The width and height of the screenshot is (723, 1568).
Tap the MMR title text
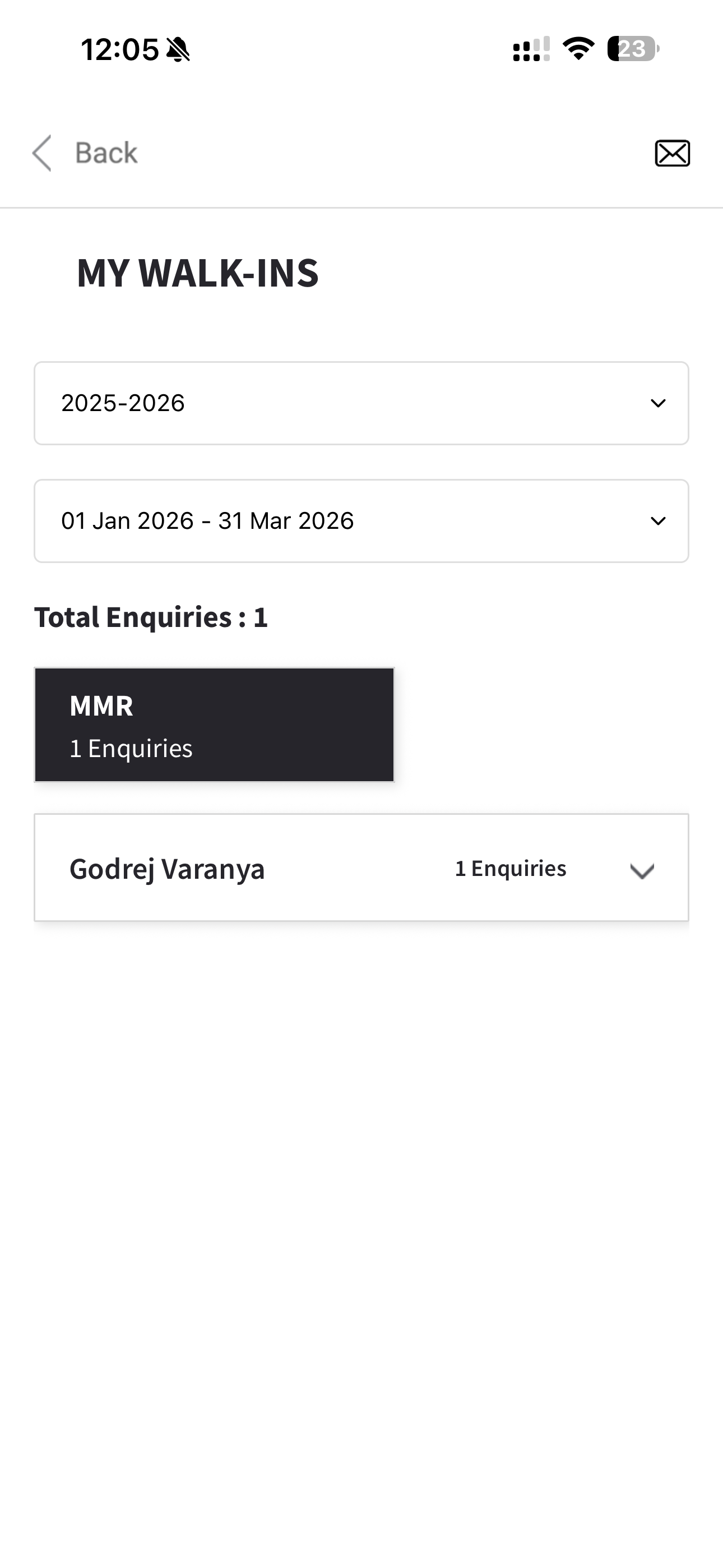(101, 706)
